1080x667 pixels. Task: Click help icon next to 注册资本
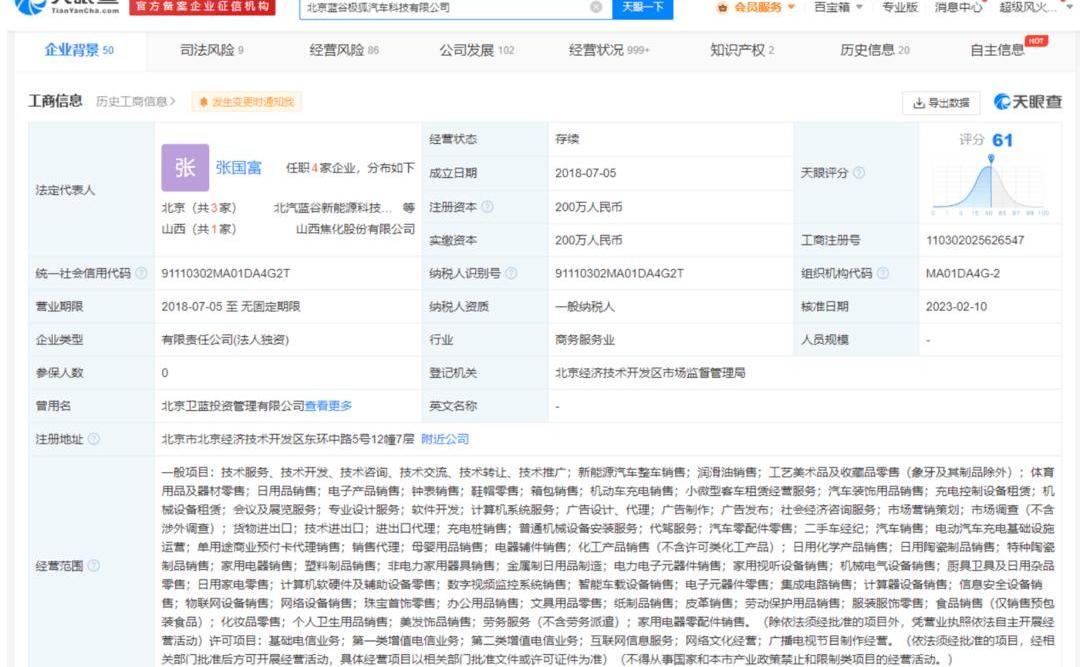click(487, 207)
